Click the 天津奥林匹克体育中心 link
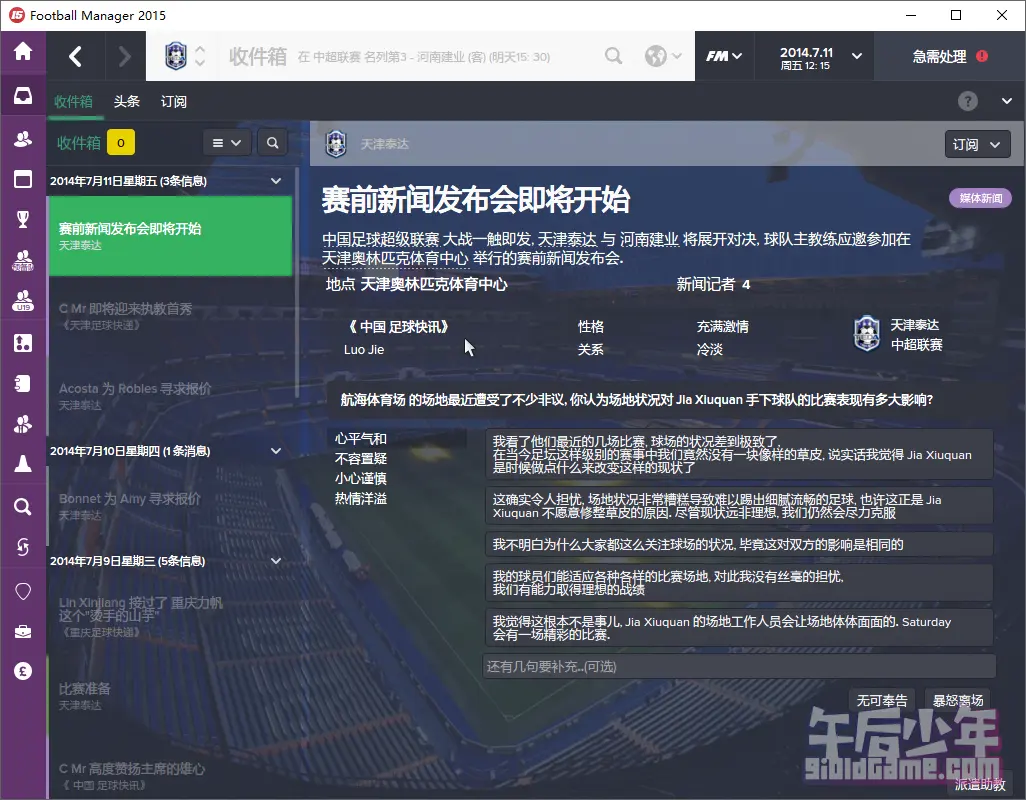1026x800 pixels. 395,258
